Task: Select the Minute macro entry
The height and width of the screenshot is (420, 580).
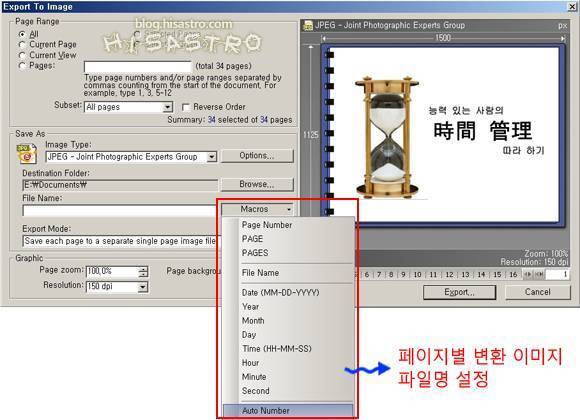Action: tap(254, 377)
